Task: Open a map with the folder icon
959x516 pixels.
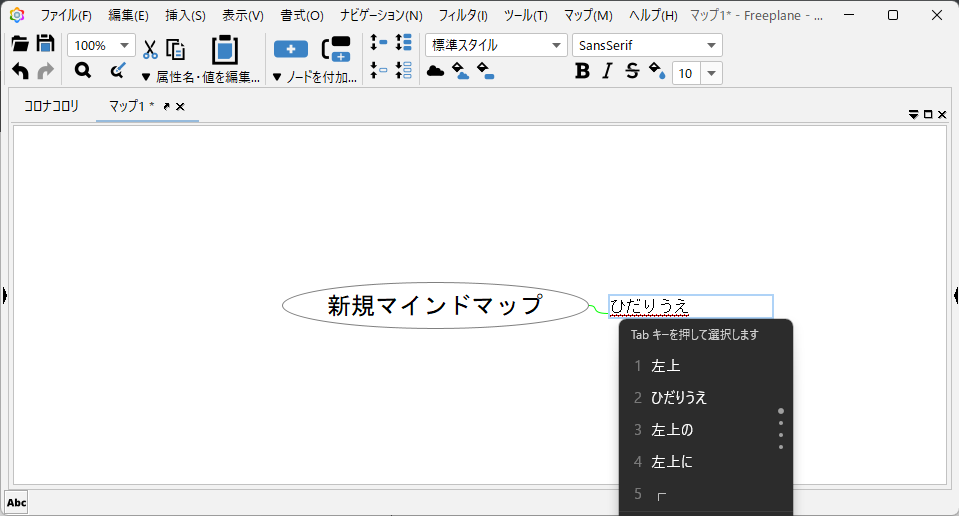Action: click(x=20, y=43)
